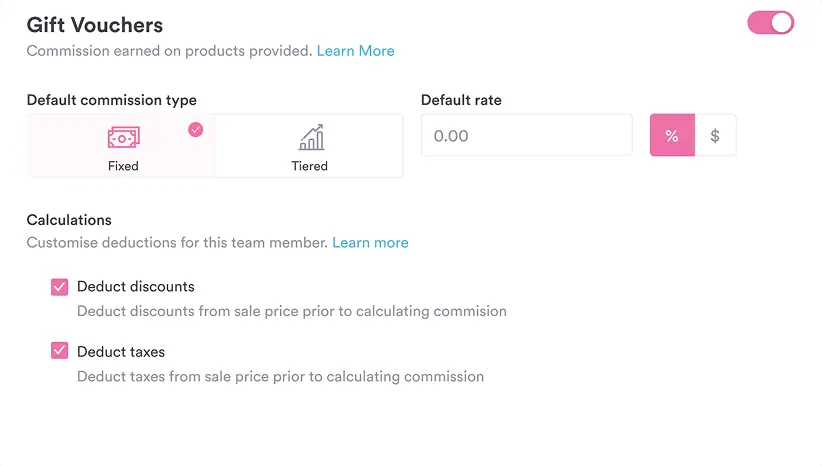The height and width of the screenshot is (466, 822).
Task: Switch rate unit to percent symbol
Action: click(x=672, y=135)
